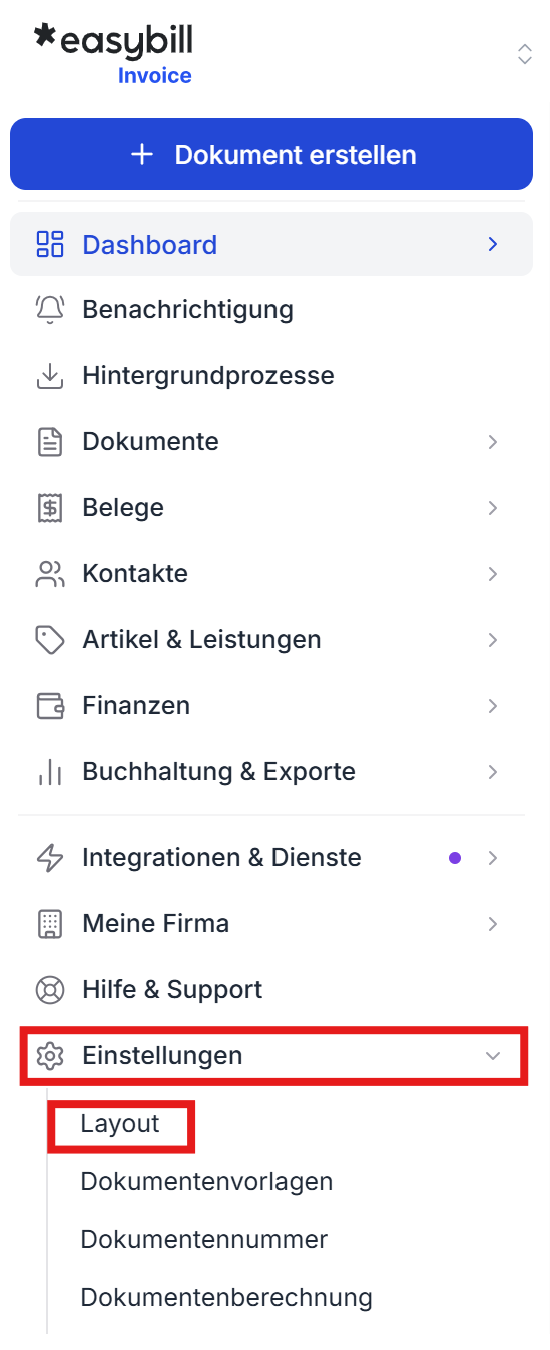This screenshot has width=550, height=1350.
Task: Click the Kontakte people icon
Action: coord(49,574)
